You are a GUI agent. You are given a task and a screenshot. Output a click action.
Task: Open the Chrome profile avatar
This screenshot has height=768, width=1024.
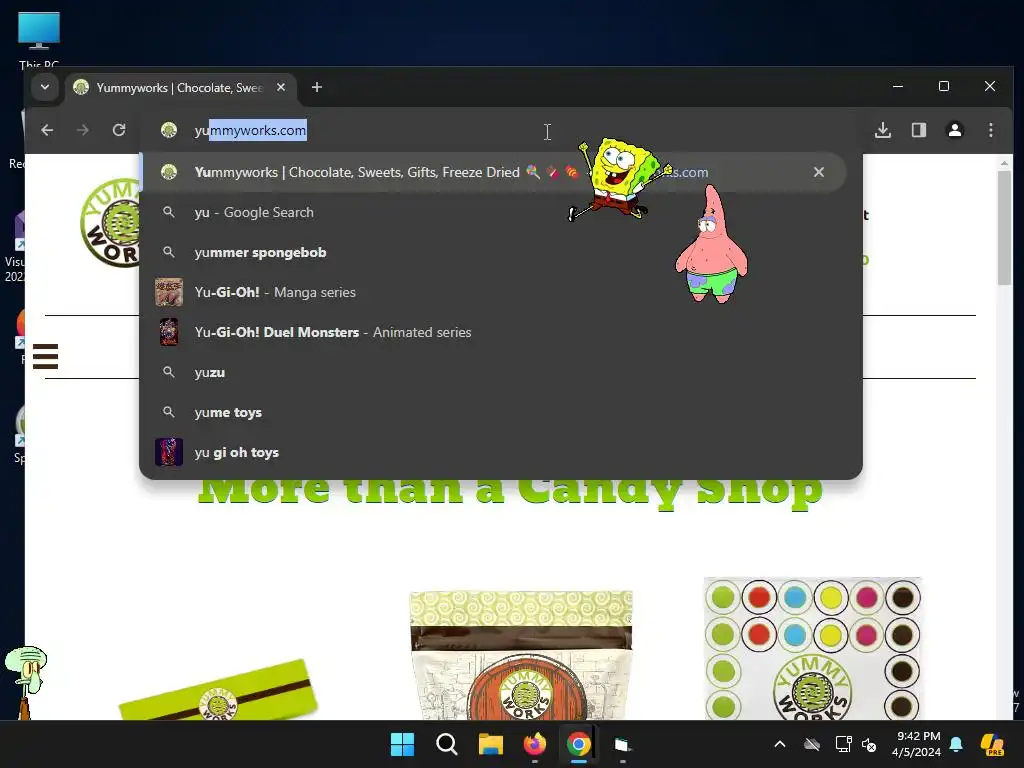[955, 130]
